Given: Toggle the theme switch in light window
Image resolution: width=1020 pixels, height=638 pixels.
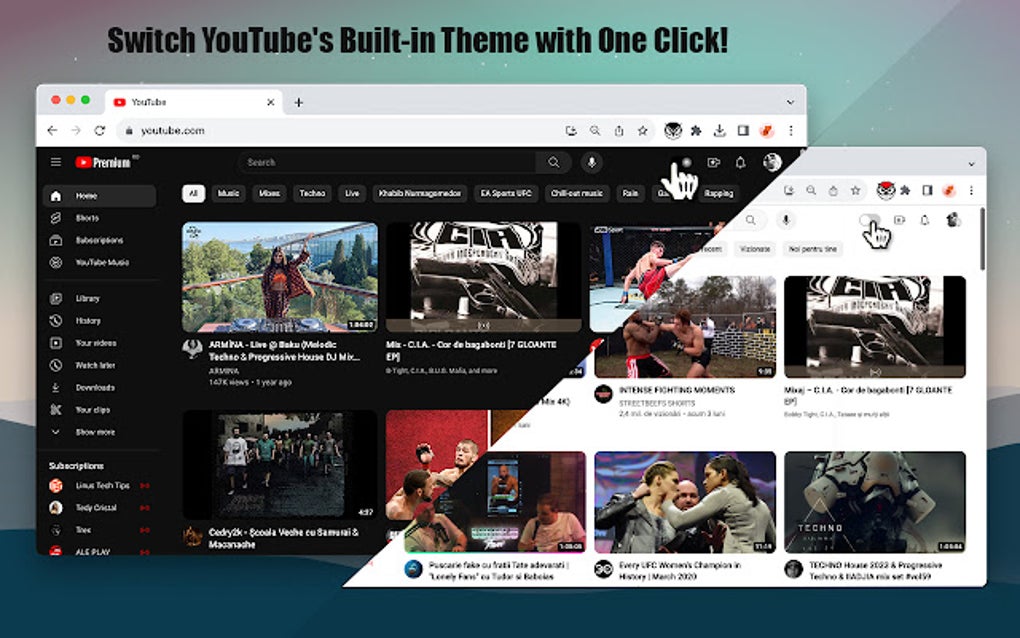Looking at the screenshot, I should tap(870, 220).
